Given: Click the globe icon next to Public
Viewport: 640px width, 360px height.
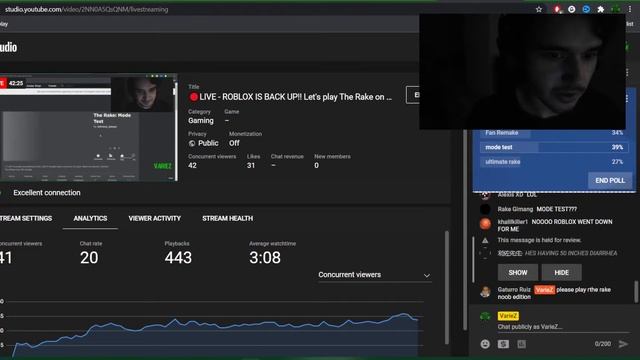Looking at the screenshot, I should click(192, 143).
